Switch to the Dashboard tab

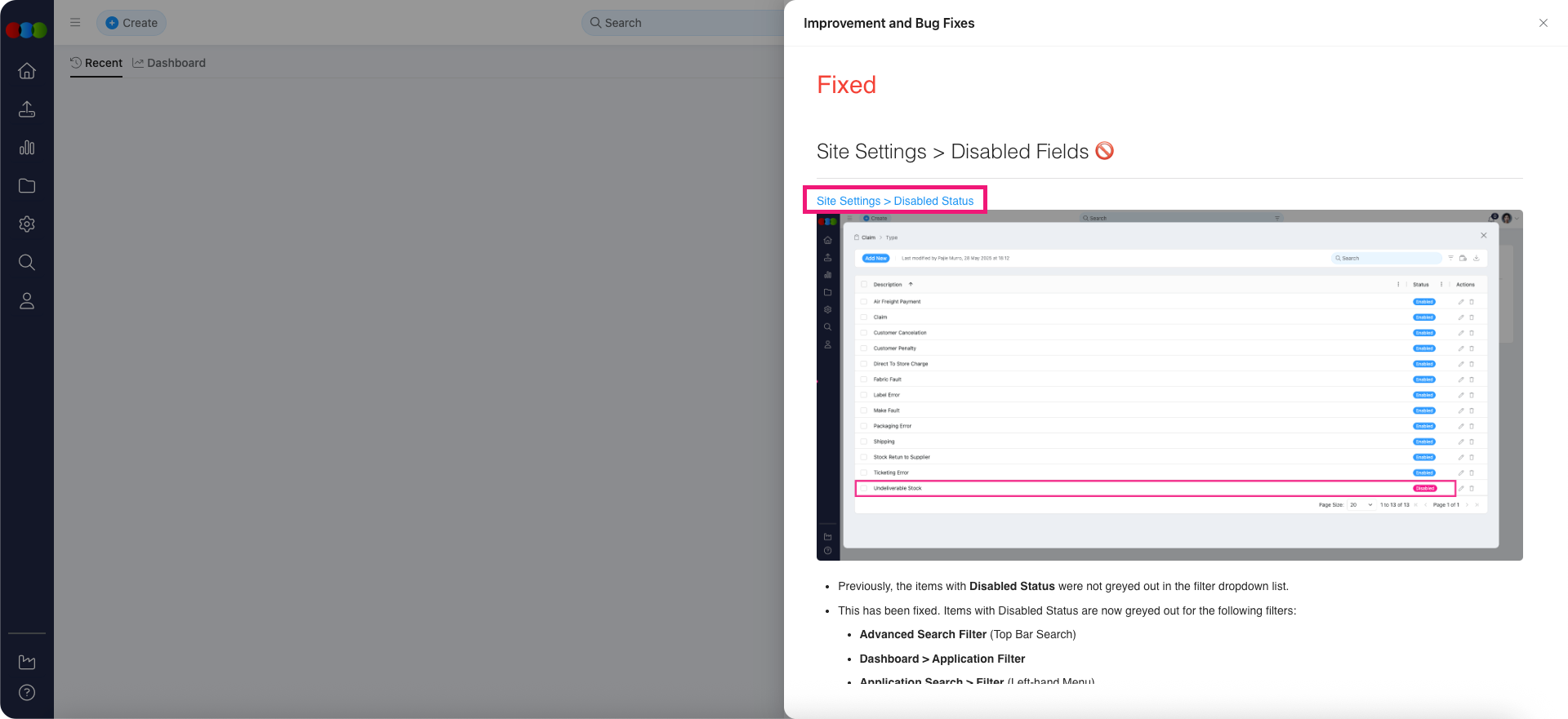169,63
